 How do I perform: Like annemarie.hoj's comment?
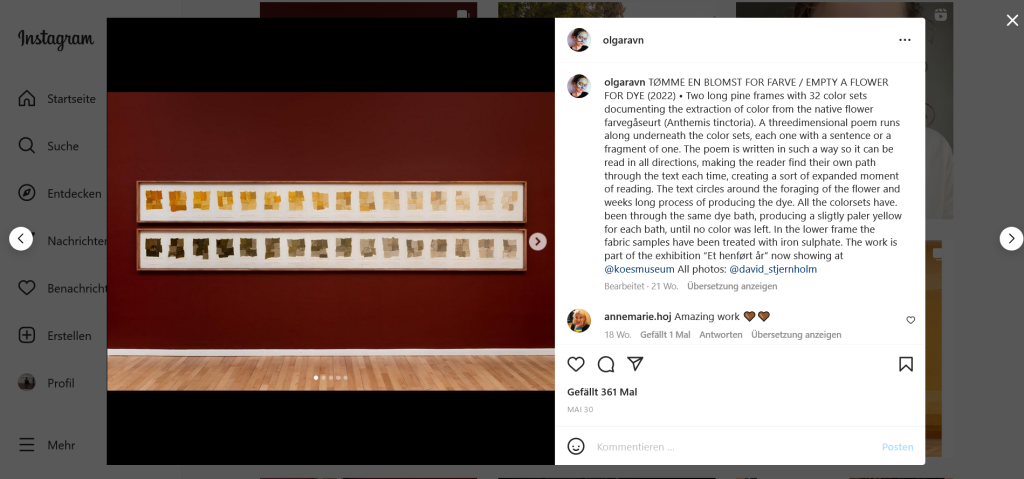[x=910, y=320]
